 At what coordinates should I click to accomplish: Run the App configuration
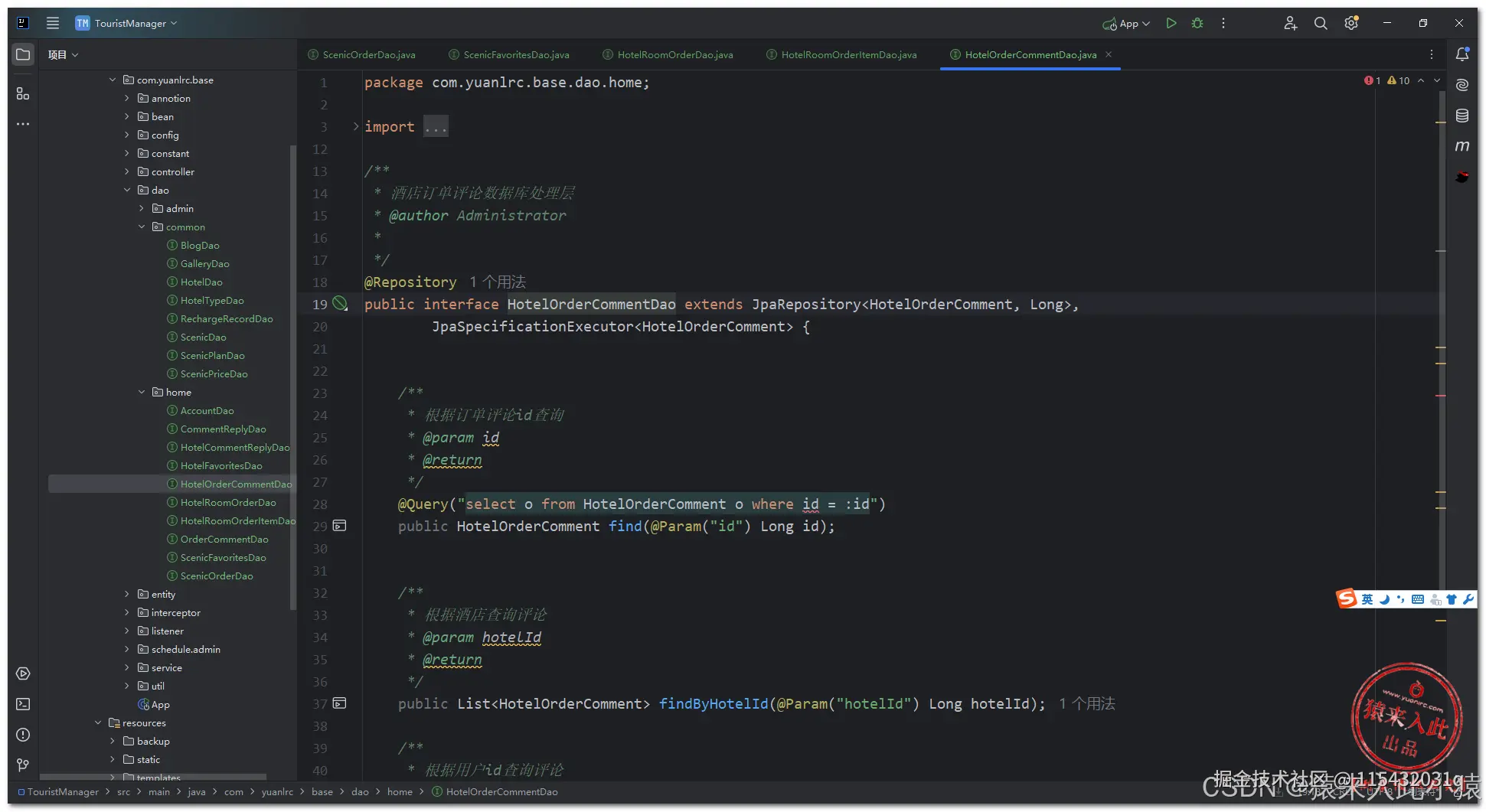point(1171,23)
